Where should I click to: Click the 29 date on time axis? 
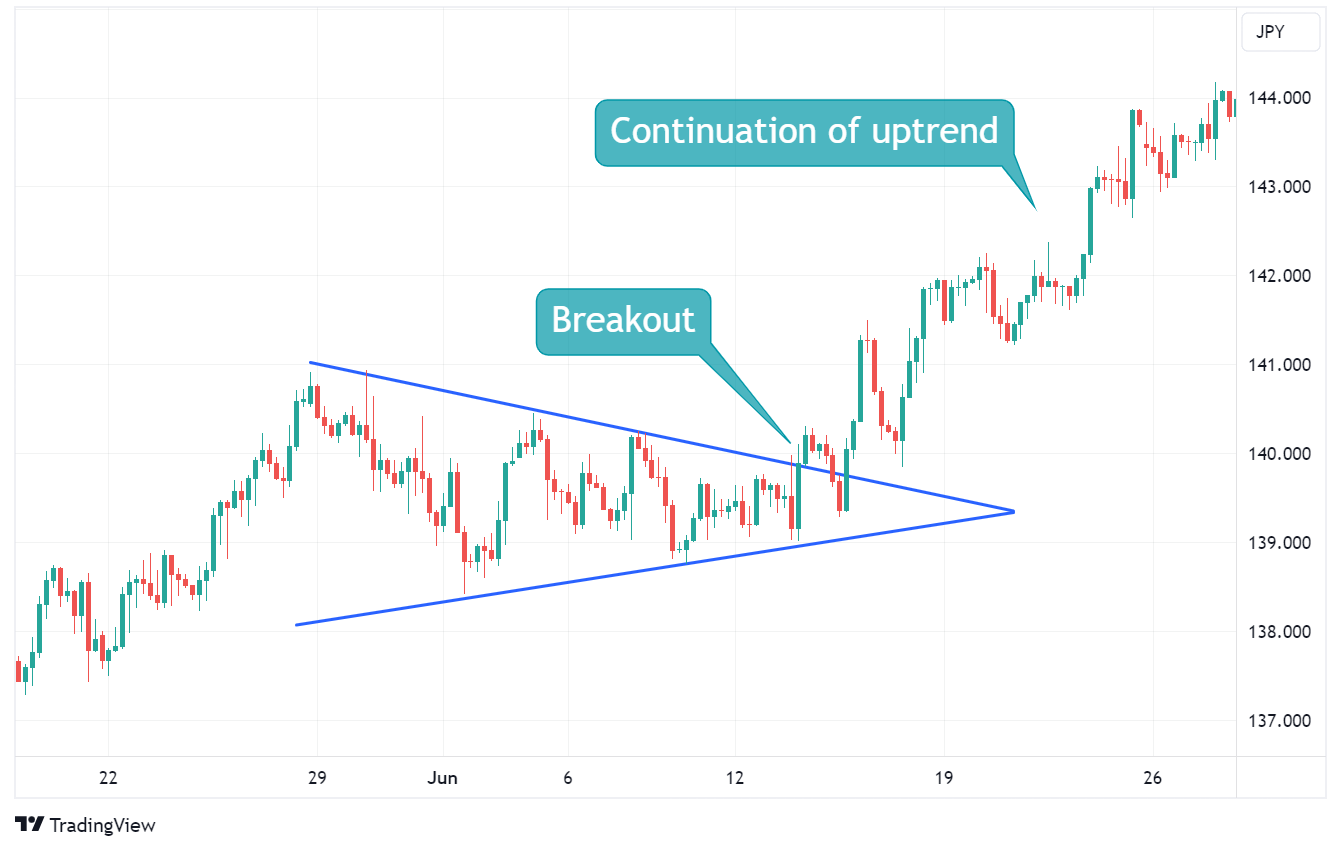[x=318, y=778]
